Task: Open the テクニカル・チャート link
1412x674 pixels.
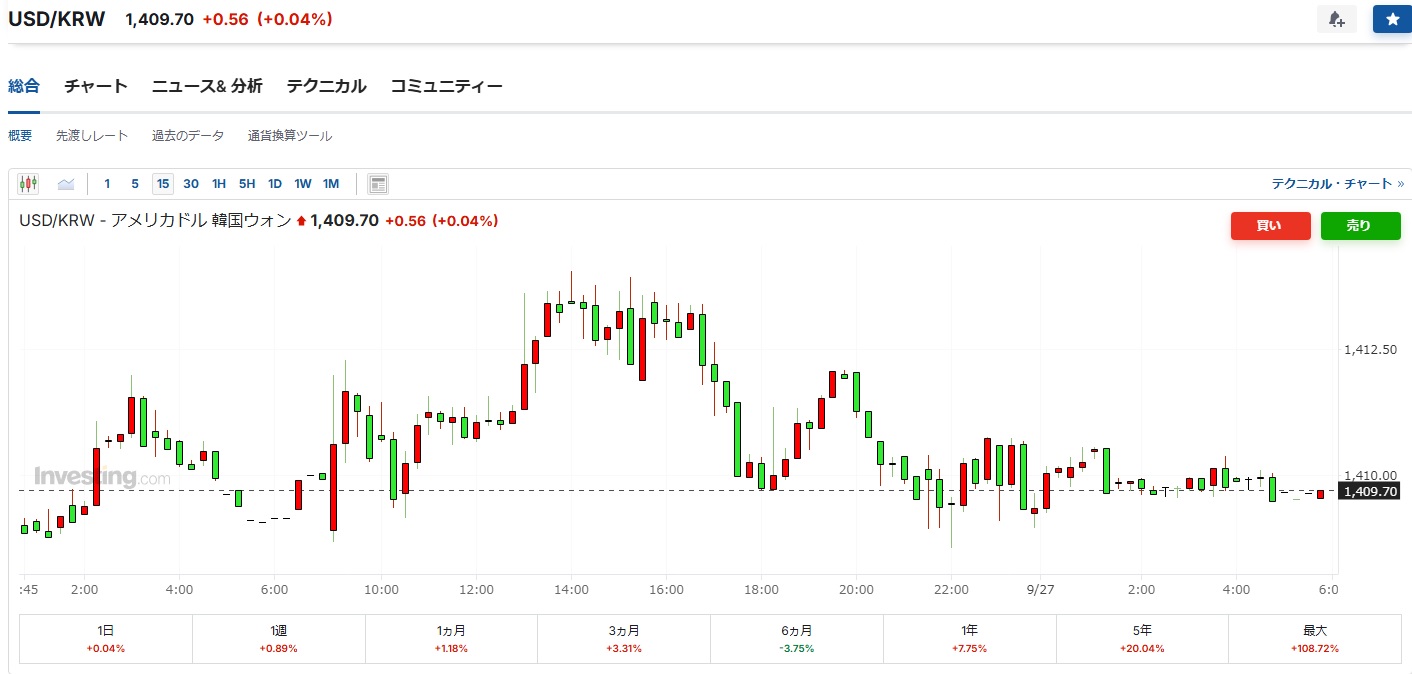Action: click(1337, 184)
